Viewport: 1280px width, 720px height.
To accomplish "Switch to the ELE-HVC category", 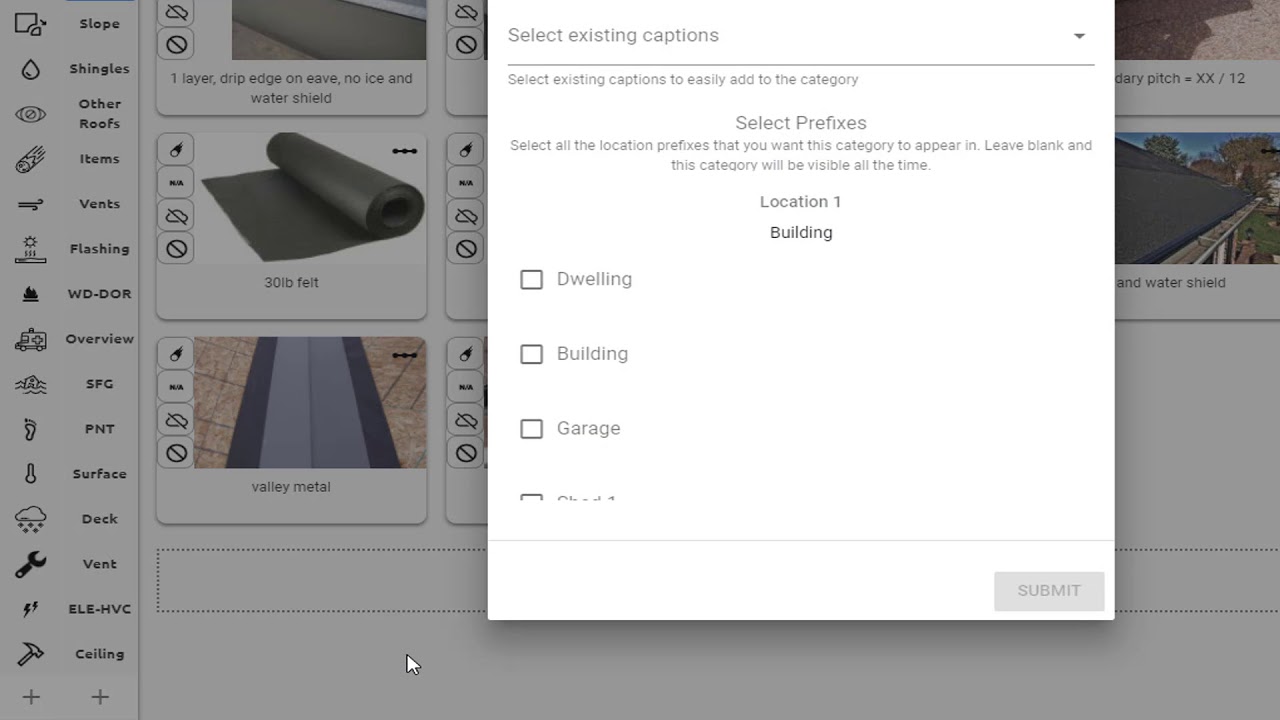I will [x=99, y=609].
